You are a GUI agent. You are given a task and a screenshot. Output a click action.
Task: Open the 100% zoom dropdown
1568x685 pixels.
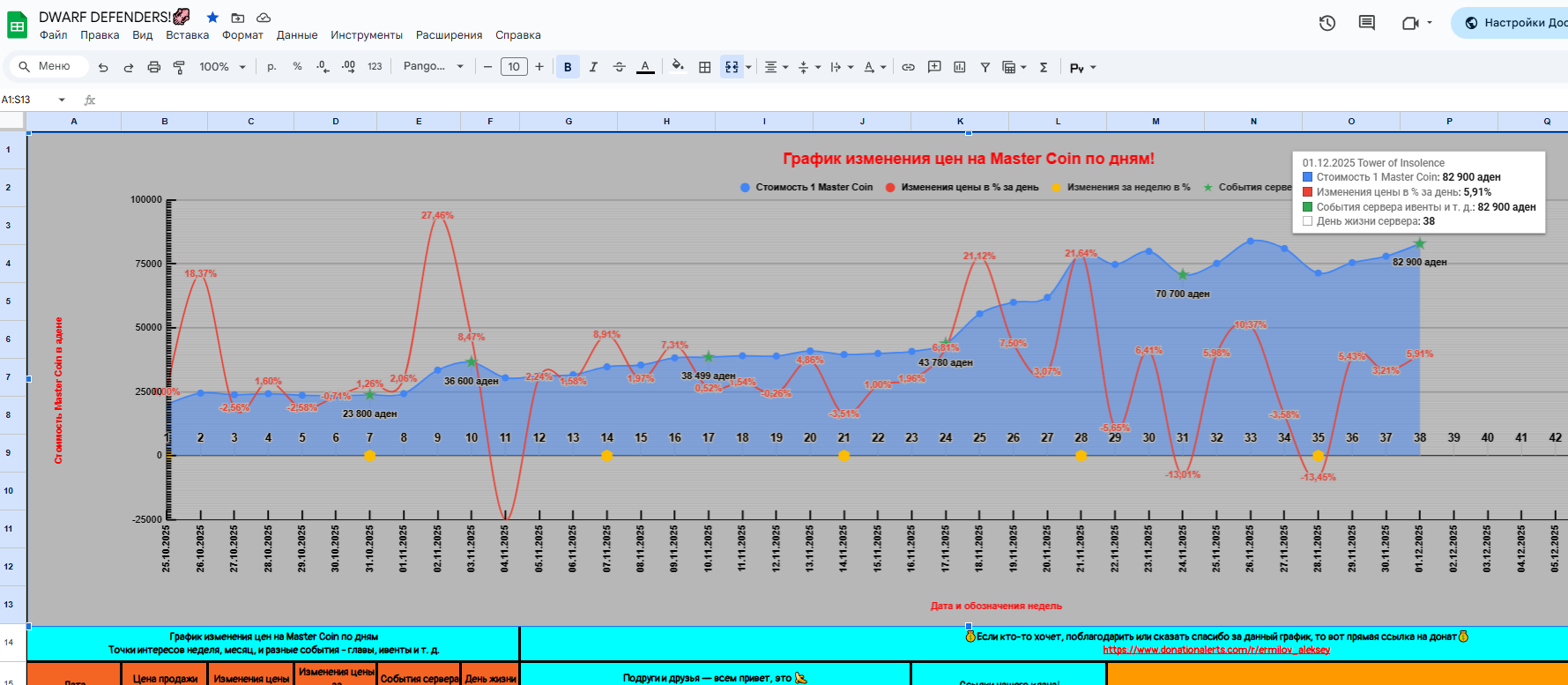click(x=222, y=67)
